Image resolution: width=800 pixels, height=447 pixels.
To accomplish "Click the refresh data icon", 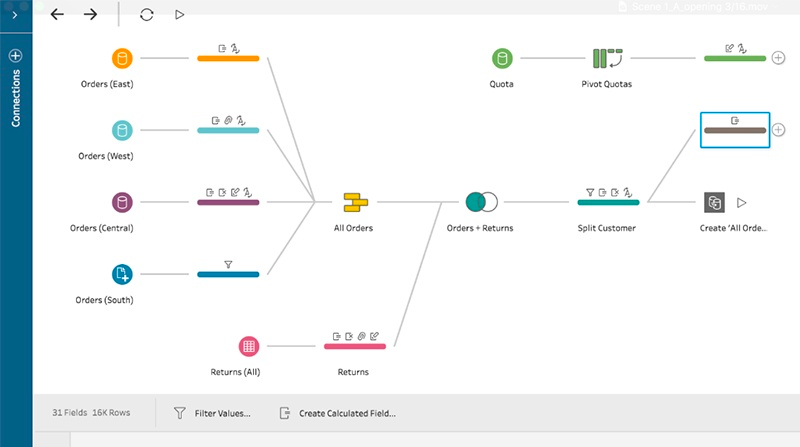I will coord(147,15).
